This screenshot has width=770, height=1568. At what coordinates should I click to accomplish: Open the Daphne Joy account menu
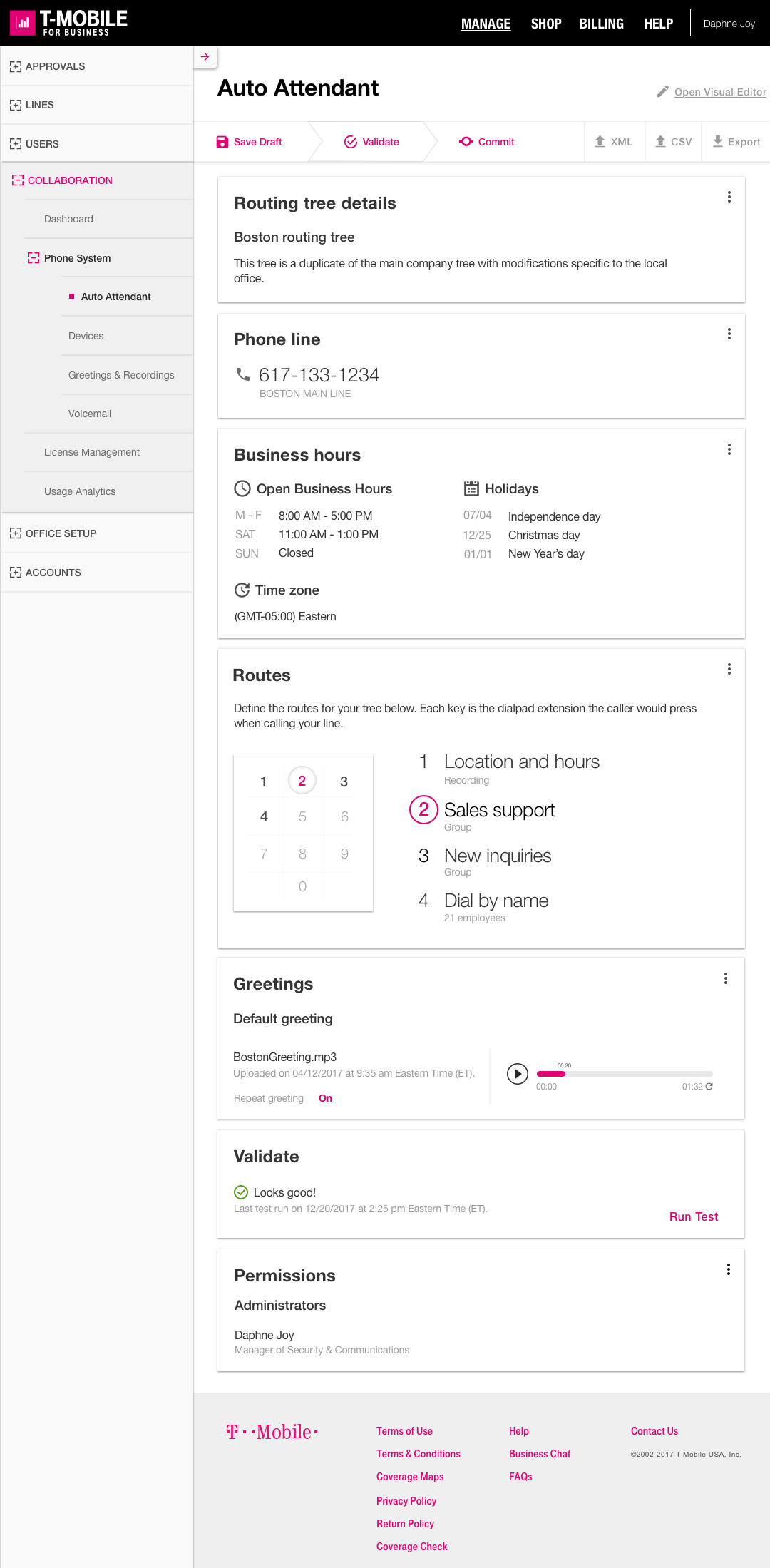point(729,24)
